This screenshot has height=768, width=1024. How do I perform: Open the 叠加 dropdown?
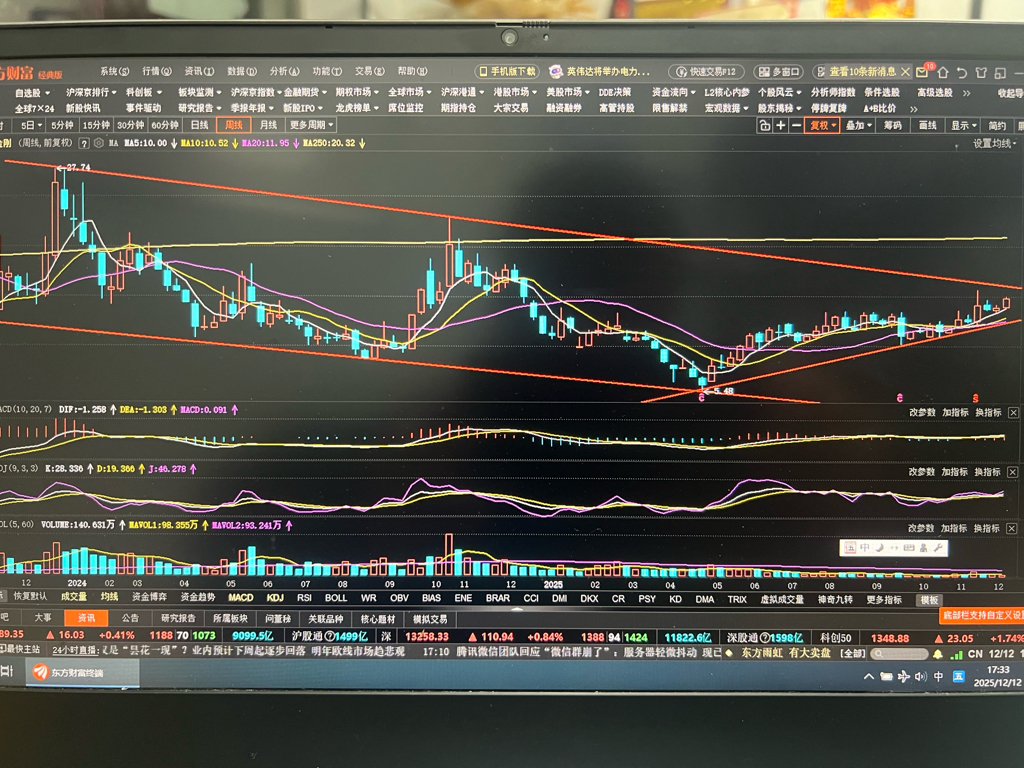[859, 125]
